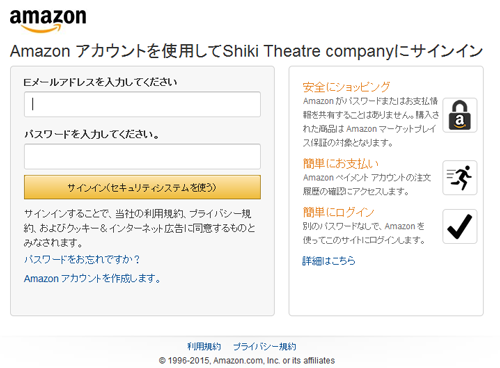Click the Eメールアドレスを入力してください label

[x=100, y=82]
